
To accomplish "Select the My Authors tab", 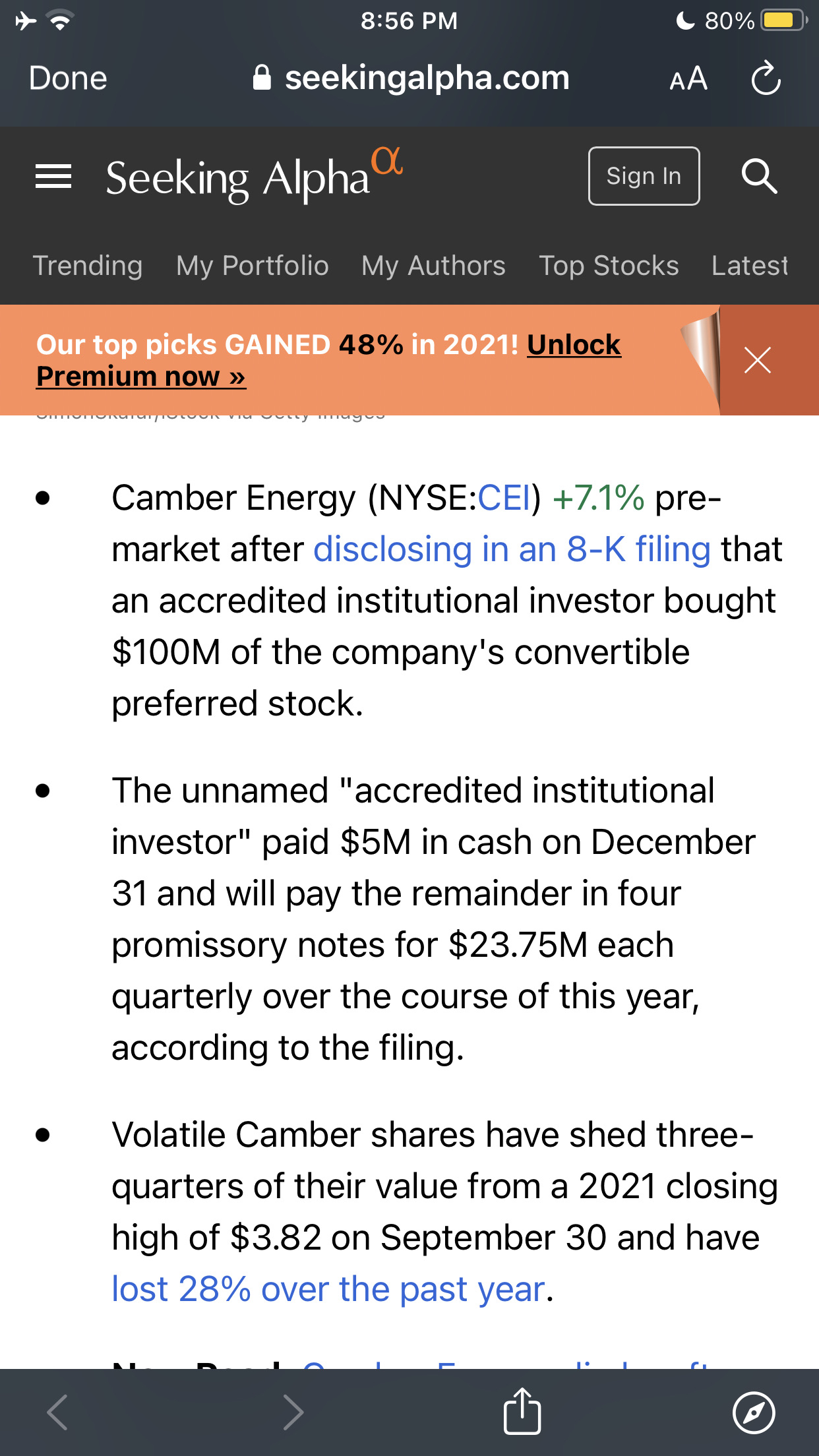I will (x=433, y=266).
